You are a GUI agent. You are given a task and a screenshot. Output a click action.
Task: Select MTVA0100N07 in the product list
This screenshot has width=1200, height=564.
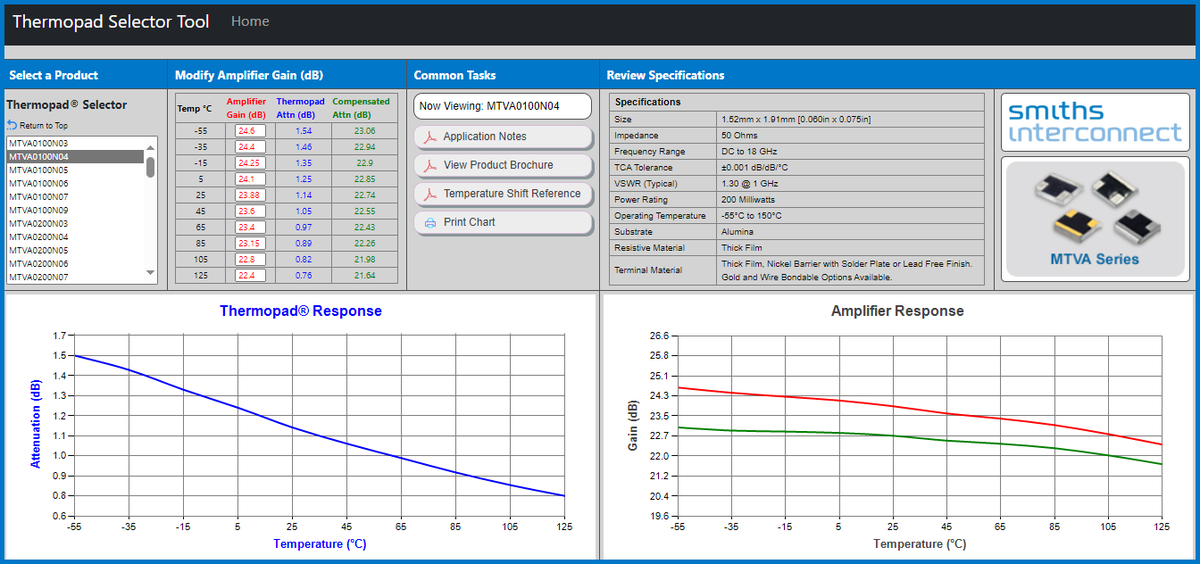(x=75, y=197)
